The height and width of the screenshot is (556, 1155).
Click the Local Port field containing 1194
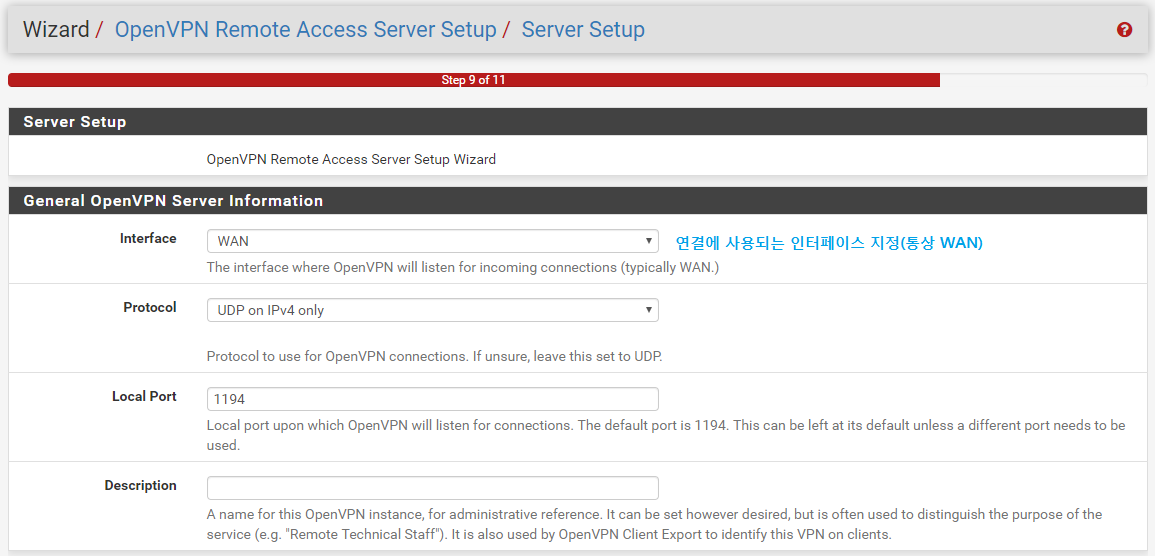pyautogui.click(x=432, y=399)
